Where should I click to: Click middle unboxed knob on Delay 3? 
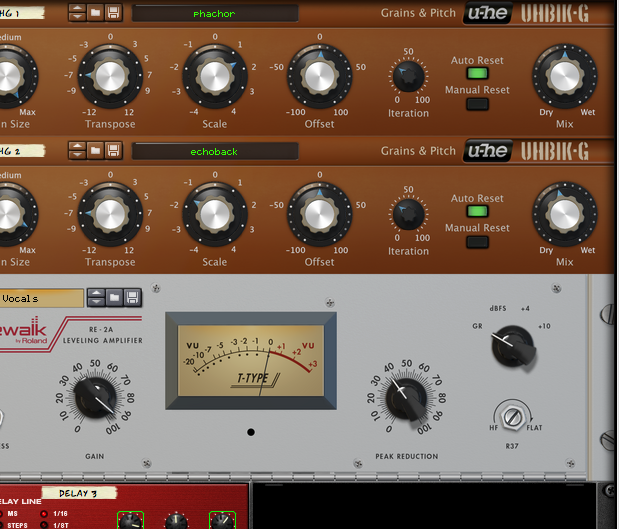point(176,521)
